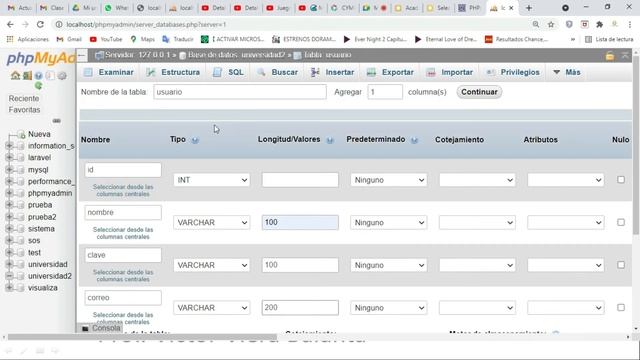Open the phpMyAdmin settings gear icon
The image size is (640, 360).
click(x=62, y=76)
